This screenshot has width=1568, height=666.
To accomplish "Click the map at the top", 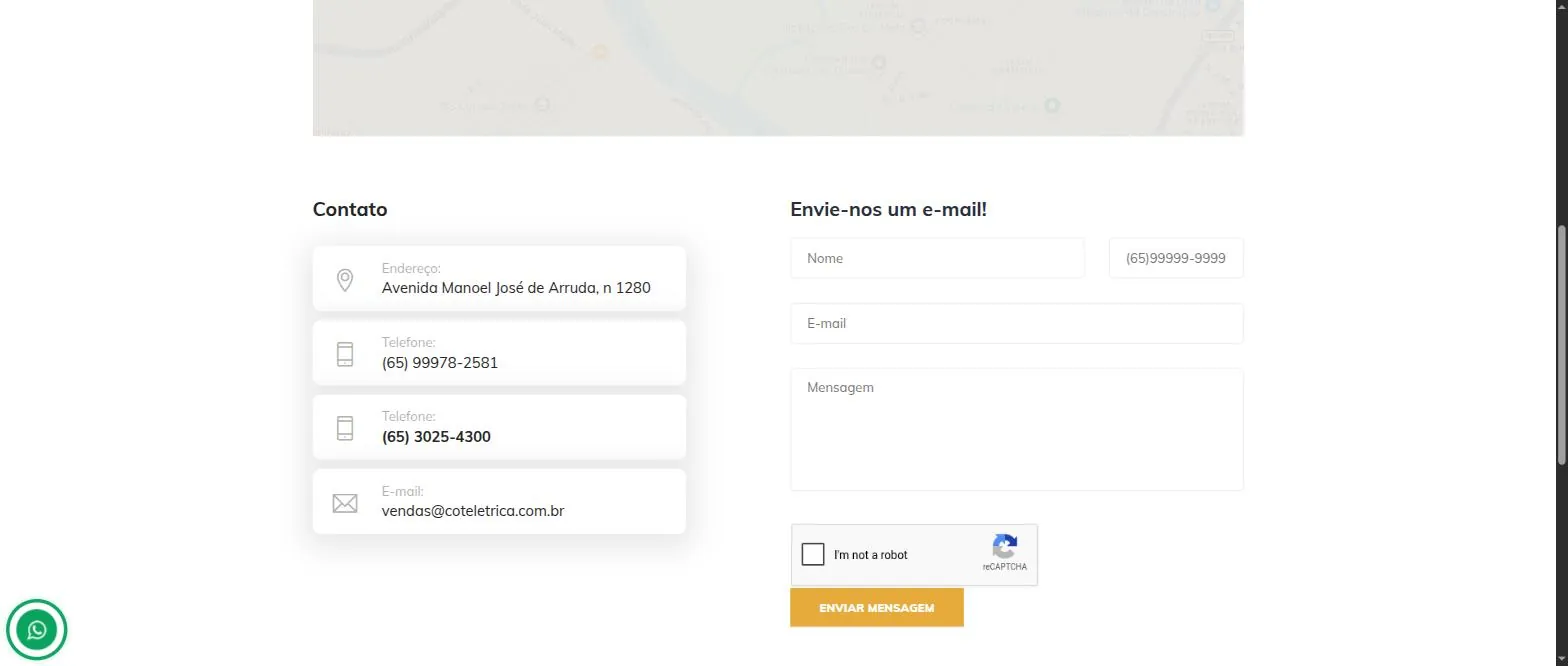I will click(778, 67).
